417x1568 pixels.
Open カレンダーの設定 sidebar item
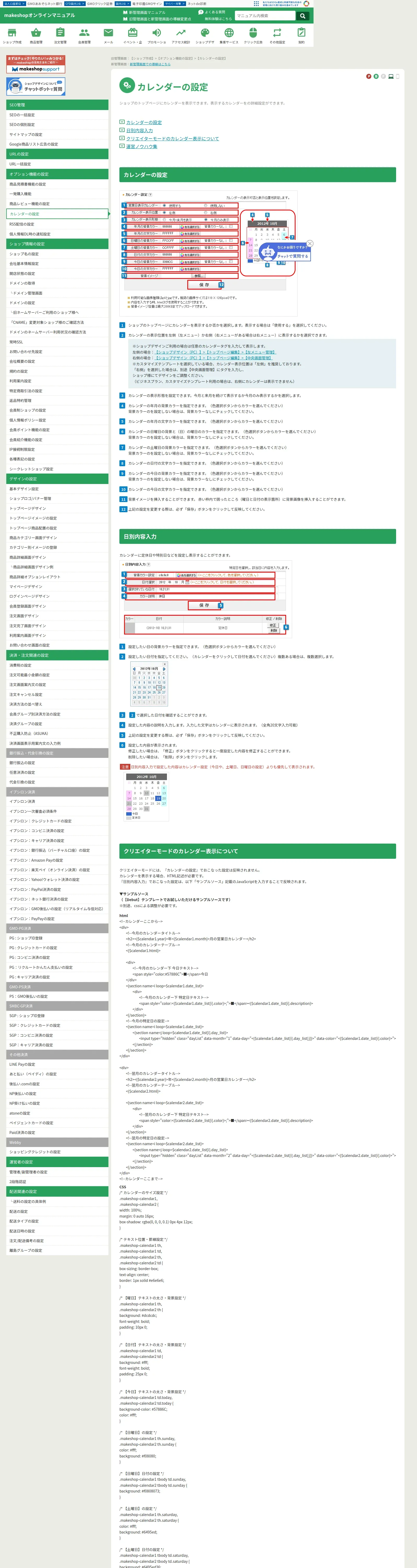tap(57, 214)
